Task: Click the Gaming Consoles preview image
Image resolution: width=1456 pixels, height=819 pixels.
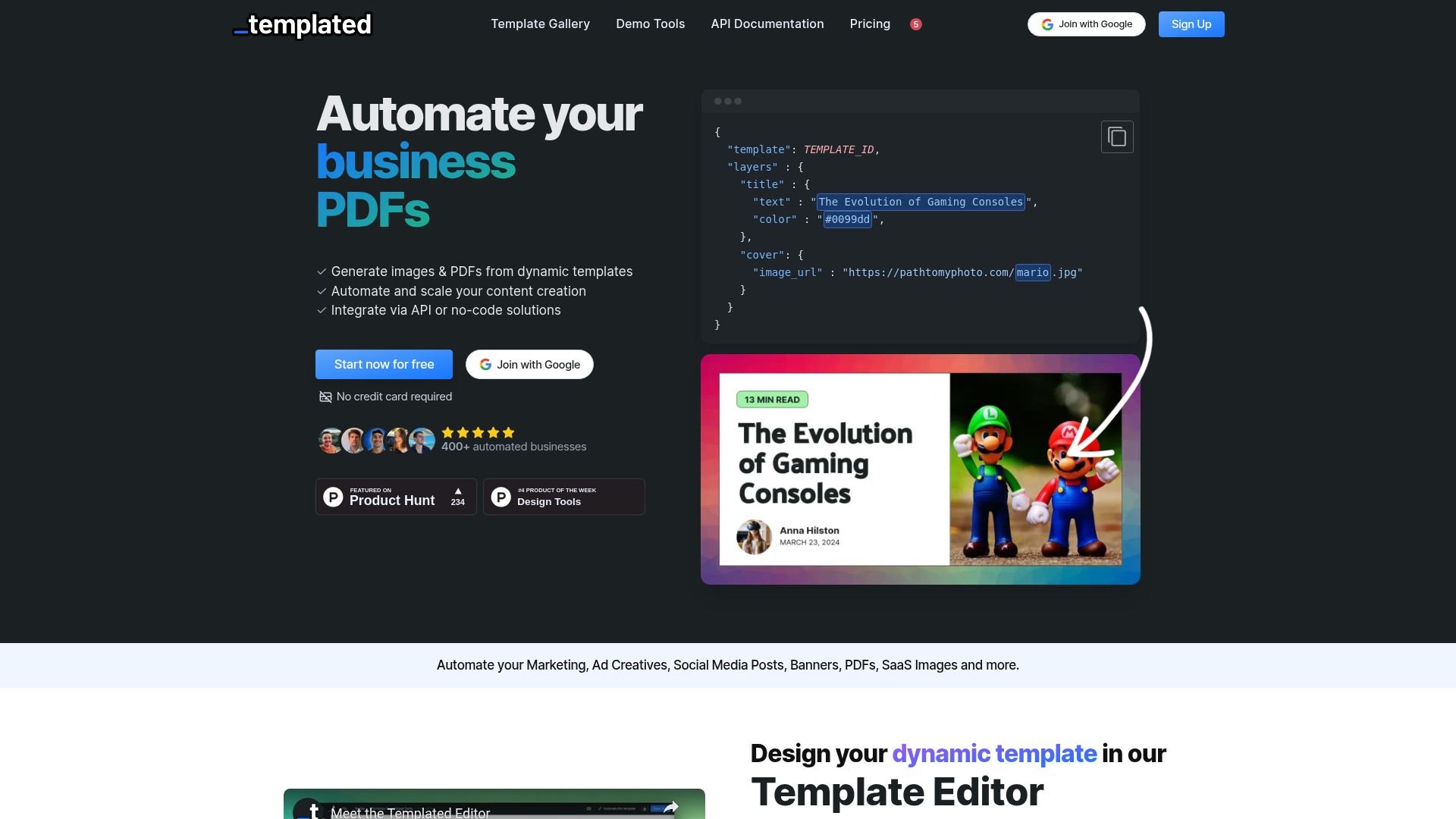Action: 920,469
